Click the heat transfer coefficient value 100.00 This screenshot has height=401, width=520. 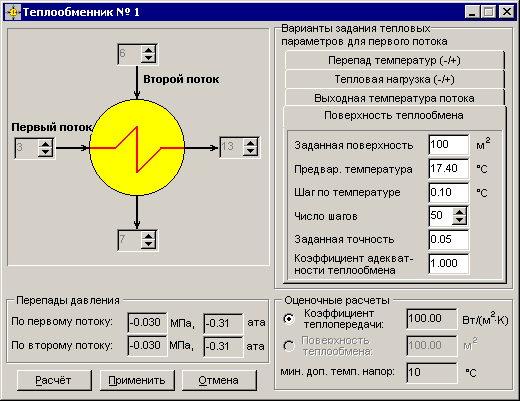tap(432, 319)
